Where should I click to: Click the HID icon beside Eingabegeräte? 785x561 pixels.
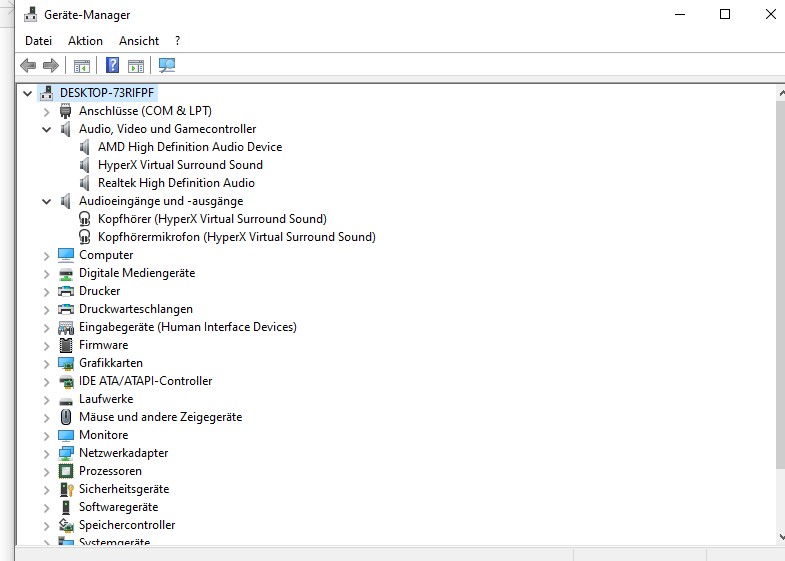pos(66,328)
